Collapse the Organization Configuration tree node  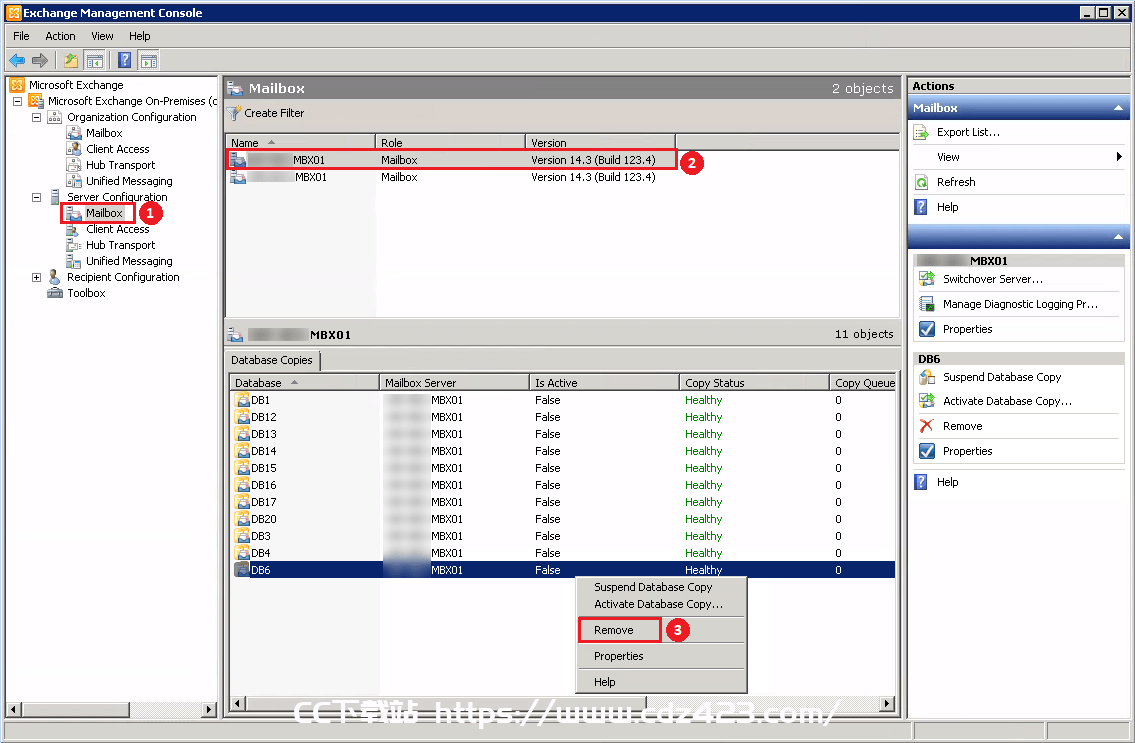pyautogui.click(x=36, y=117)
